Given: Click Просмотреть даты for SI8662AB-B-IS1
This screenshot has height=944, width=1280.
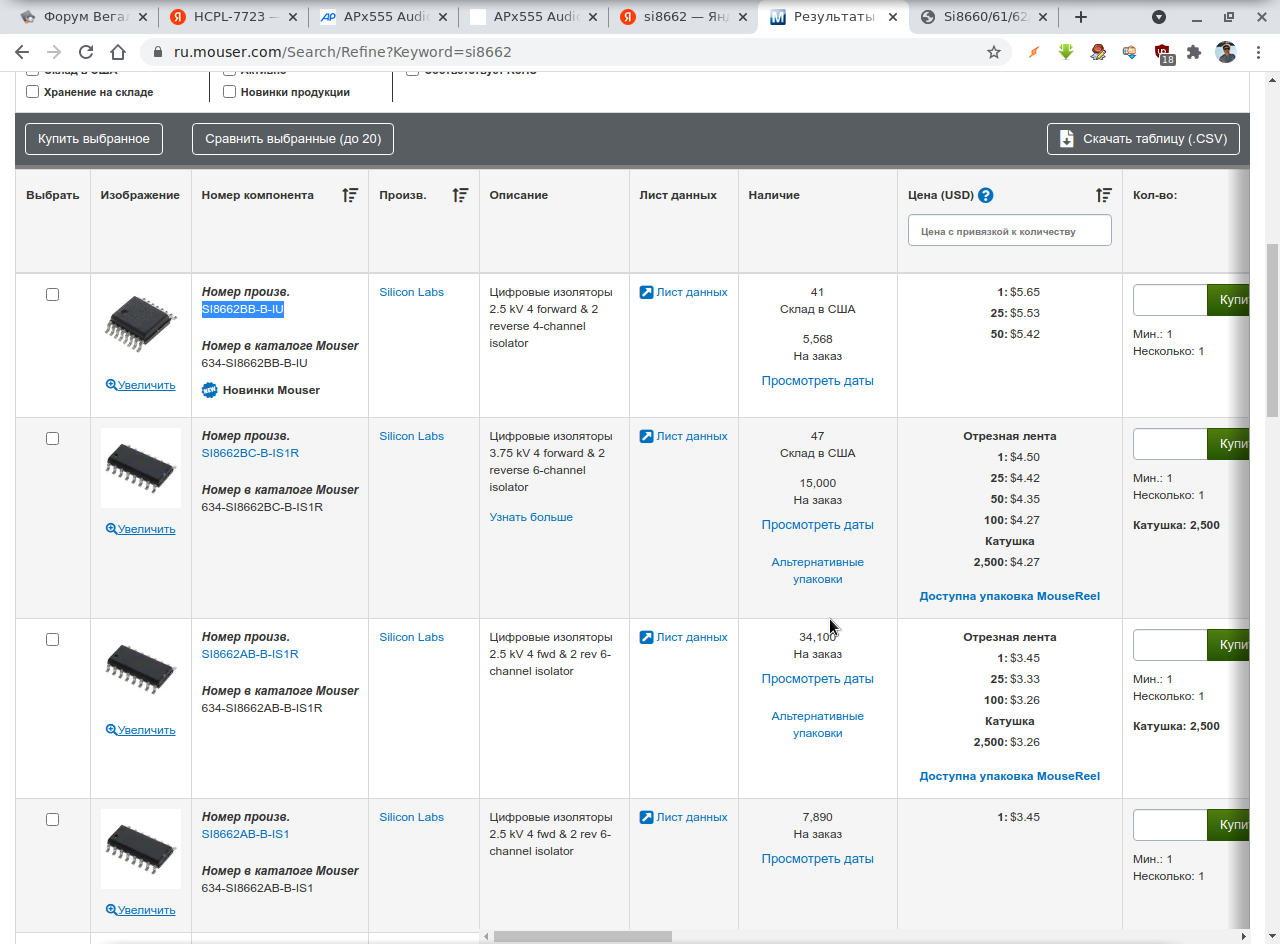Looking at the screenshot, I should [817, 859].
